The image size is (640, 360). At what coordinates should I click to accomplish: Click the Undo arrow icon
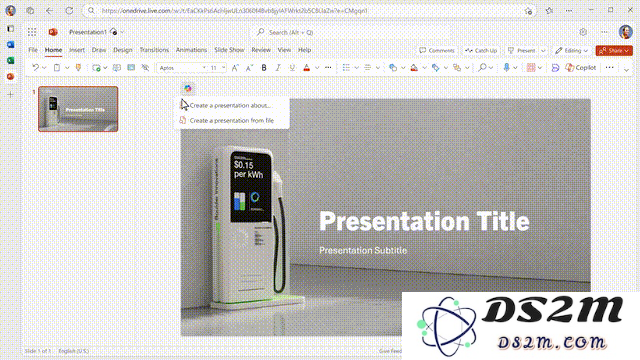(36, 68)
